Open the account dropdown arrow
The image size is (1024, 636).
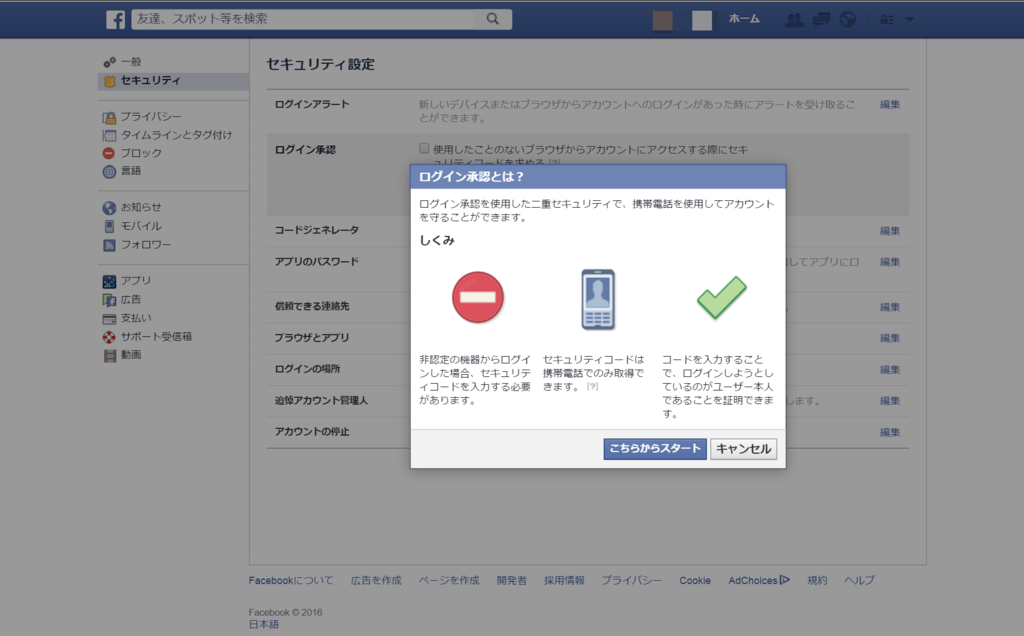(x=909, y=20)
